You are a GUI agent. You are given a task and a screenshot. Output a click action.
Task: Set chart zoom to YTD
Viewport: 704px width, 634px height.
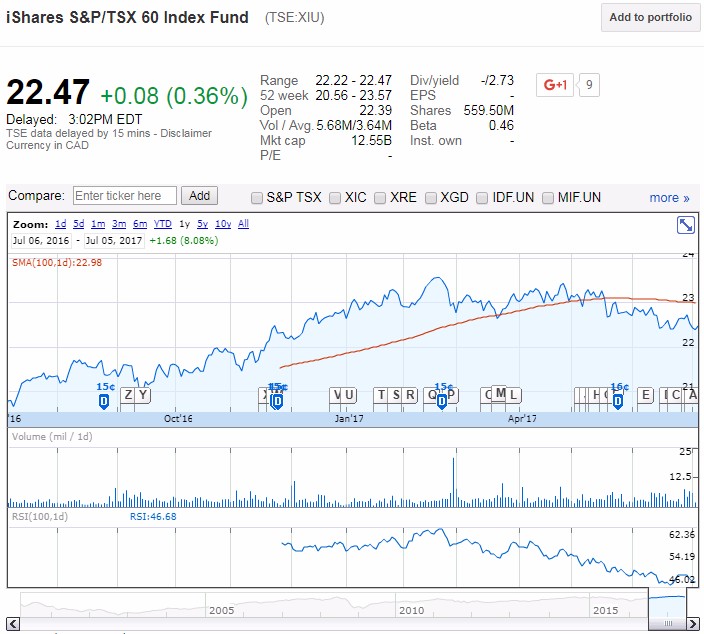click(x=163, y=224)
